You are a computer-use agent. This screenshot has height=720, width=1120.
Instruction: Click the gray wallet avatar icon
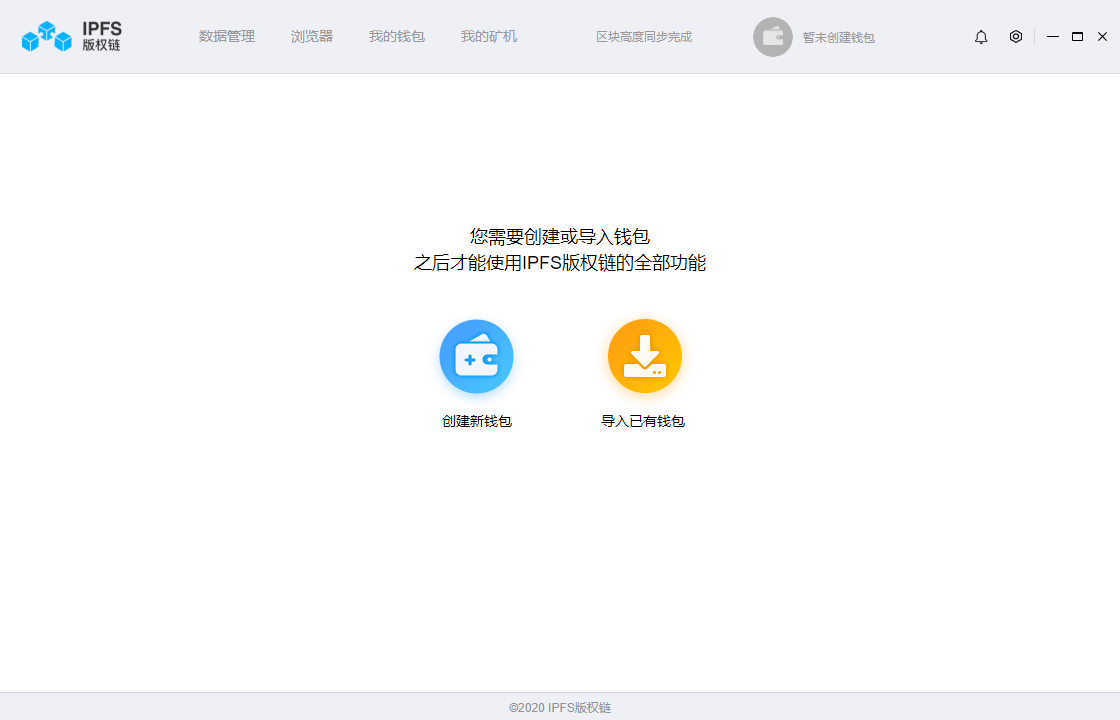click(x=773, y=36)
